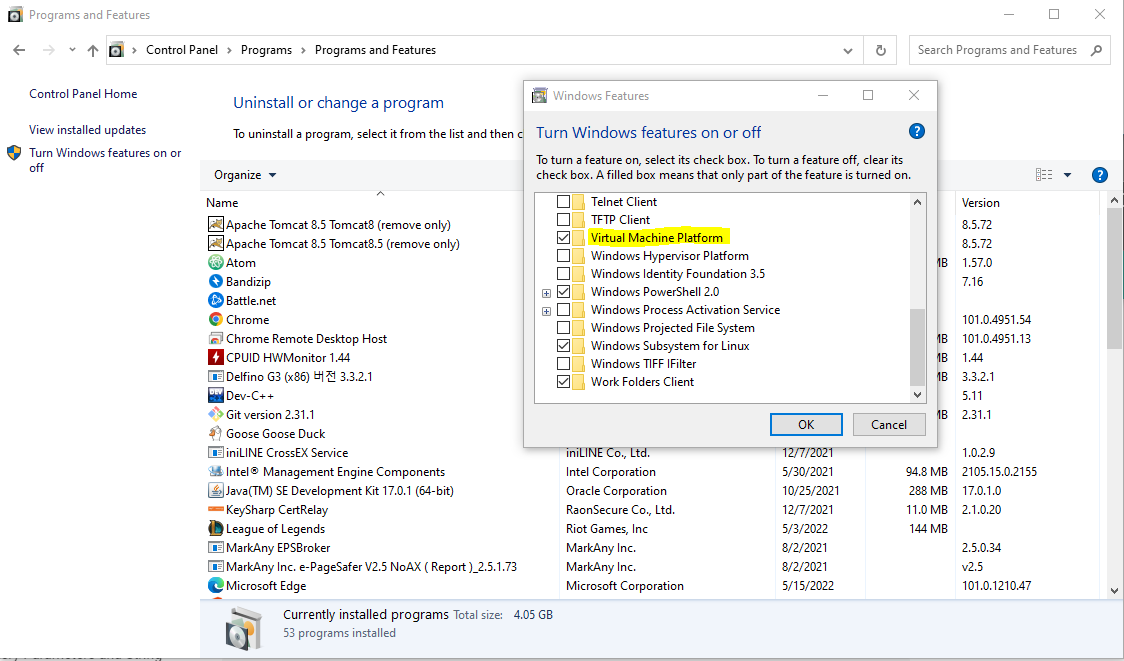Click the KeySharp CertRelay icon

[215, 509]
